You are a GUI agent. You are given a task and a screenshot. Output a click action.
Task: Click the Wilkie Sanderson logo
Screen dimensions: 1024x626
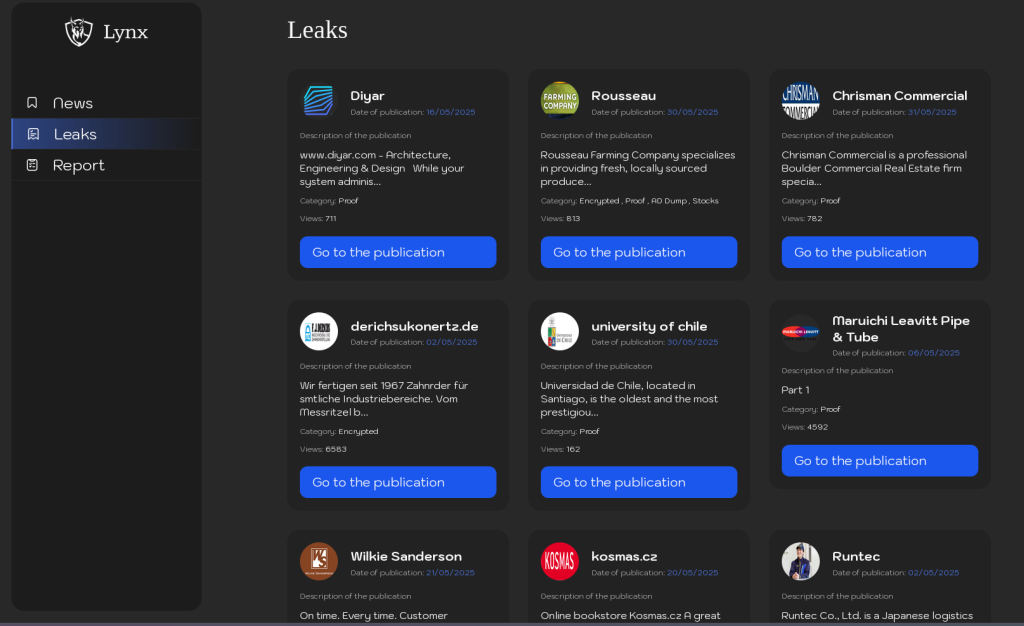319,561
